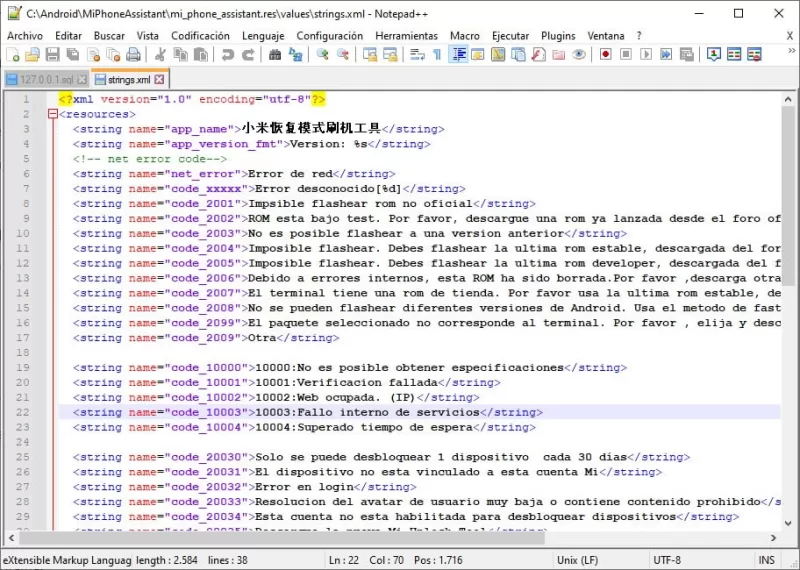Click the Unix (LF) line ending selector

[x=578, y=560]
